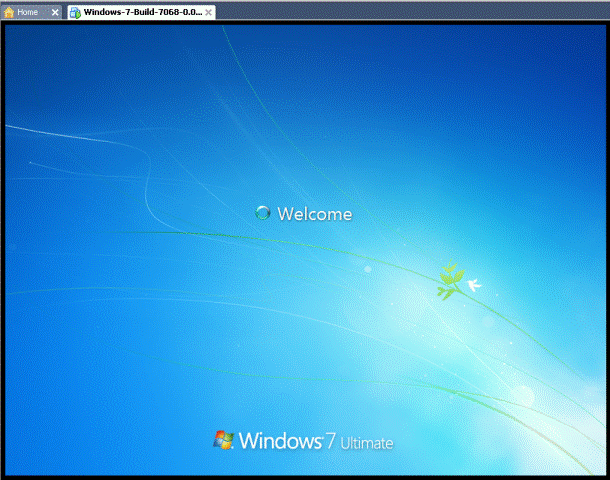Click the Welcome text on login screen
Screen dimensions: 610x480
coord(315,214)
